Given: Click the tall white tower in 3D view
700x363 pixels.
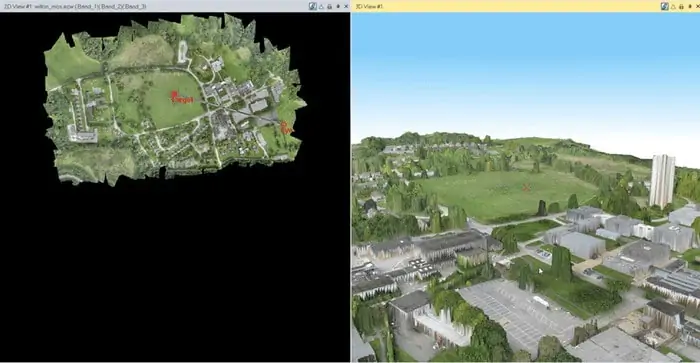Looking at the screenshot, I should coord(662,180).
